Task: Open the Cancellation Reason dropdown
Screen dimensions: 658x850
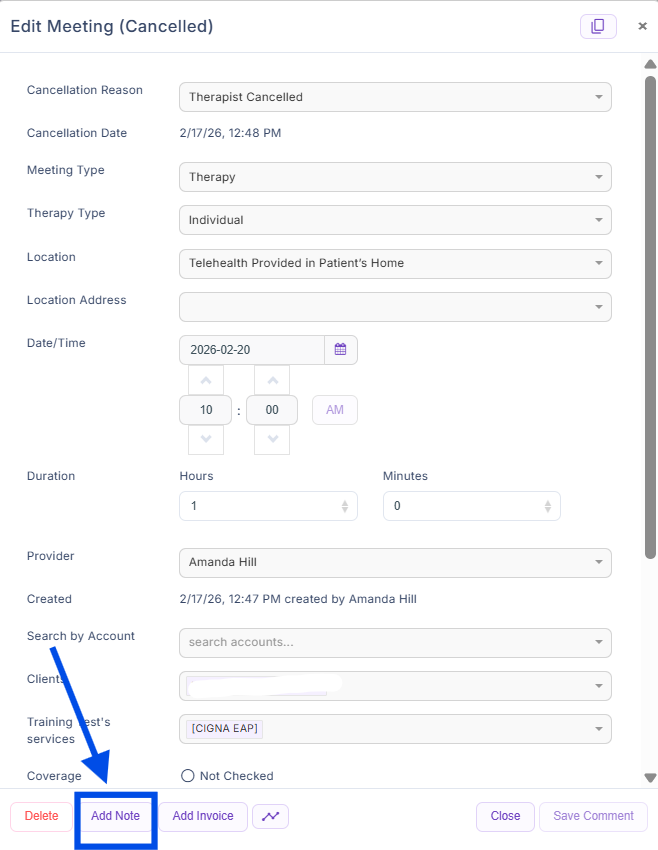Action: 395,97
